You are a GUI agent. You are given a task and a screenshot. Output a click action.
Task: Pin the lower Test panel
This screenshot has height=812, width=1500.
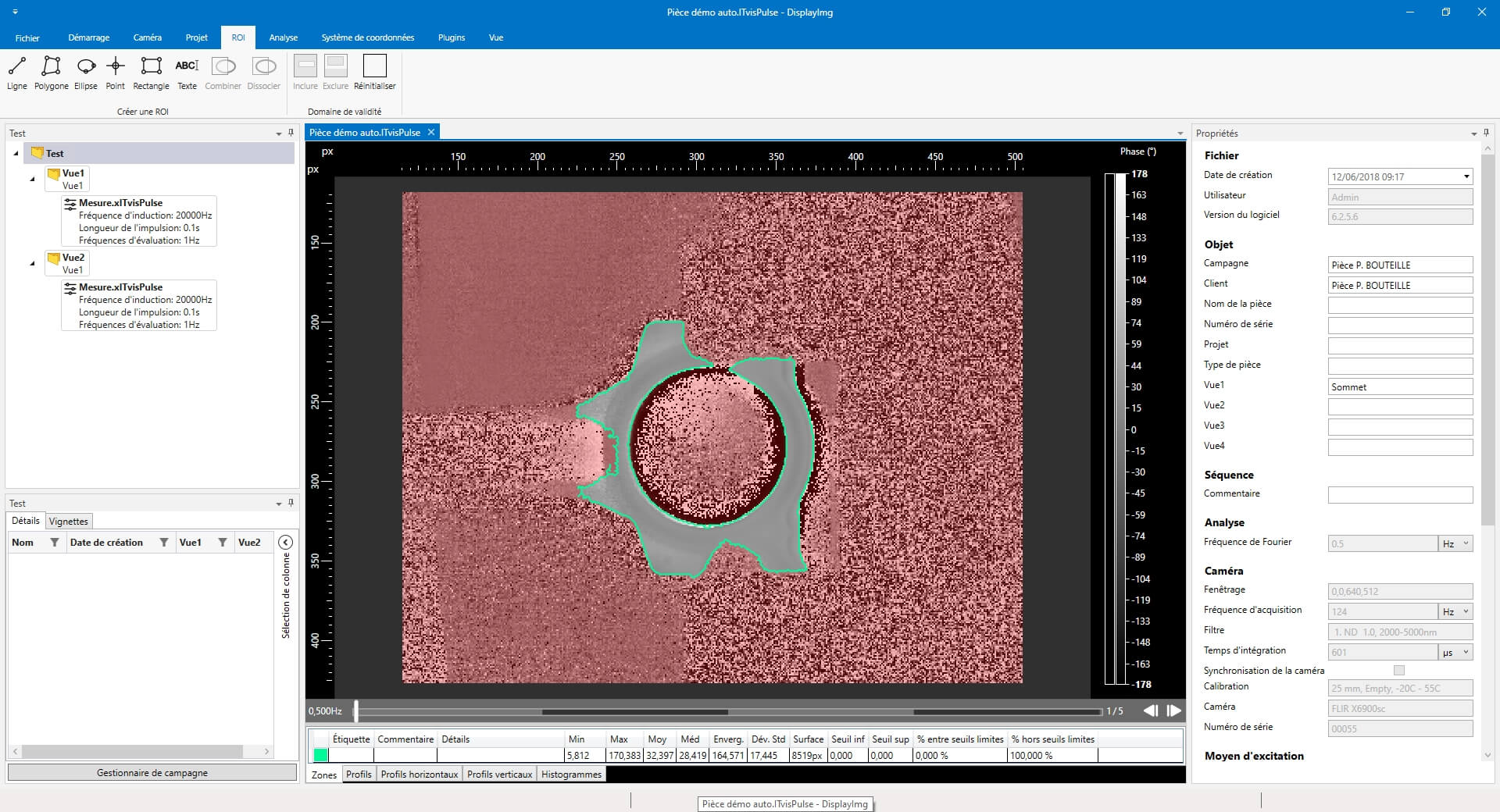[x=291, y=503]
